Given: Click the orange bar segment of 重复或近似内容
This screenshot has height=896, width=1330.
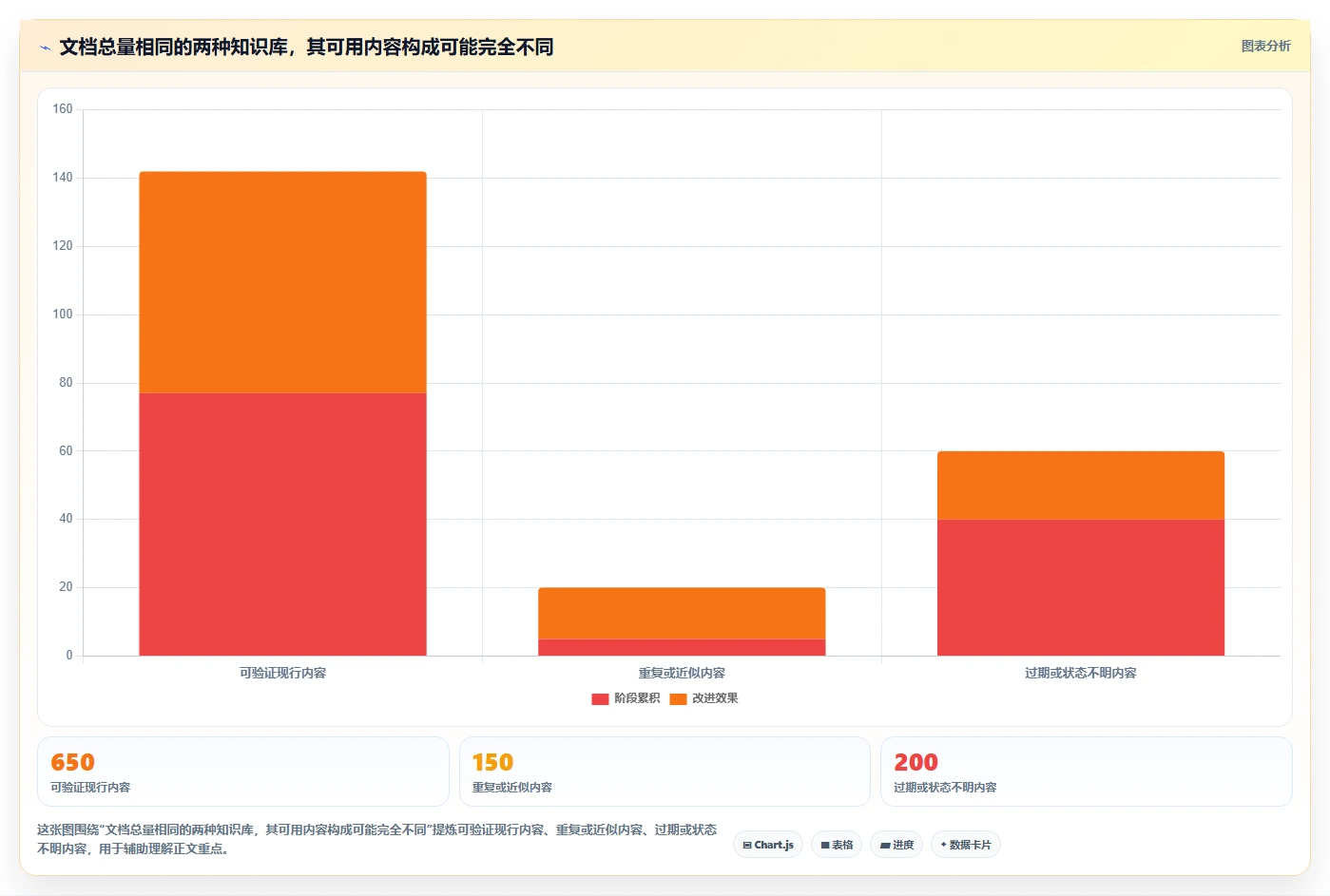Looking at the screenshot, I should click(682, 613).
